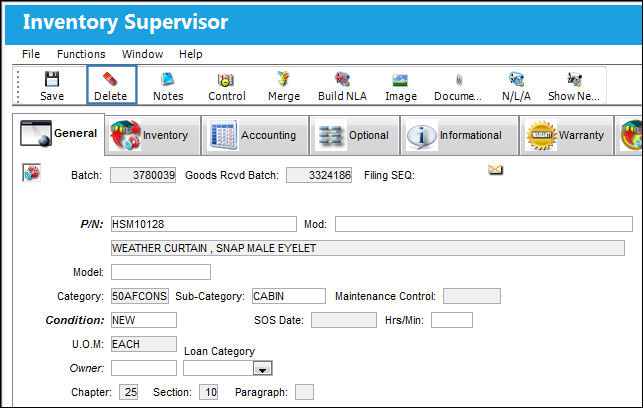Click into the Mod field
643x408 pixels.
[484, 224]
